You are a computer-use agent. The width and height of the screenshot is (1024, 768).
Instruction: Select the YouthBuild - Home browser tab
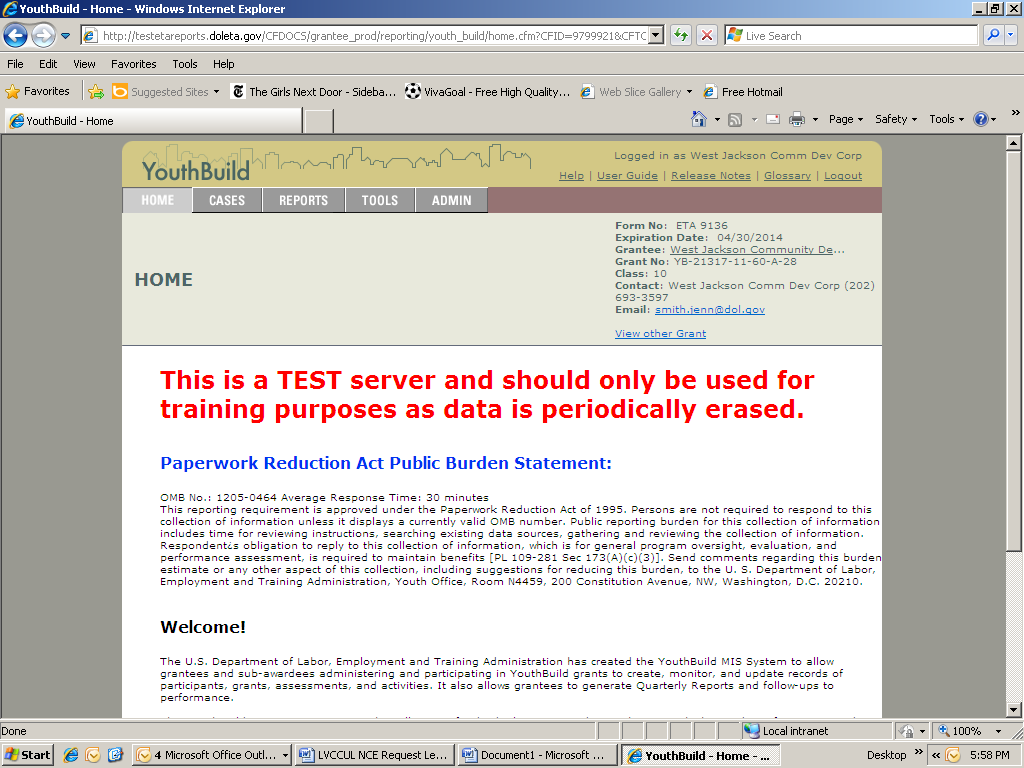(154, 121)
